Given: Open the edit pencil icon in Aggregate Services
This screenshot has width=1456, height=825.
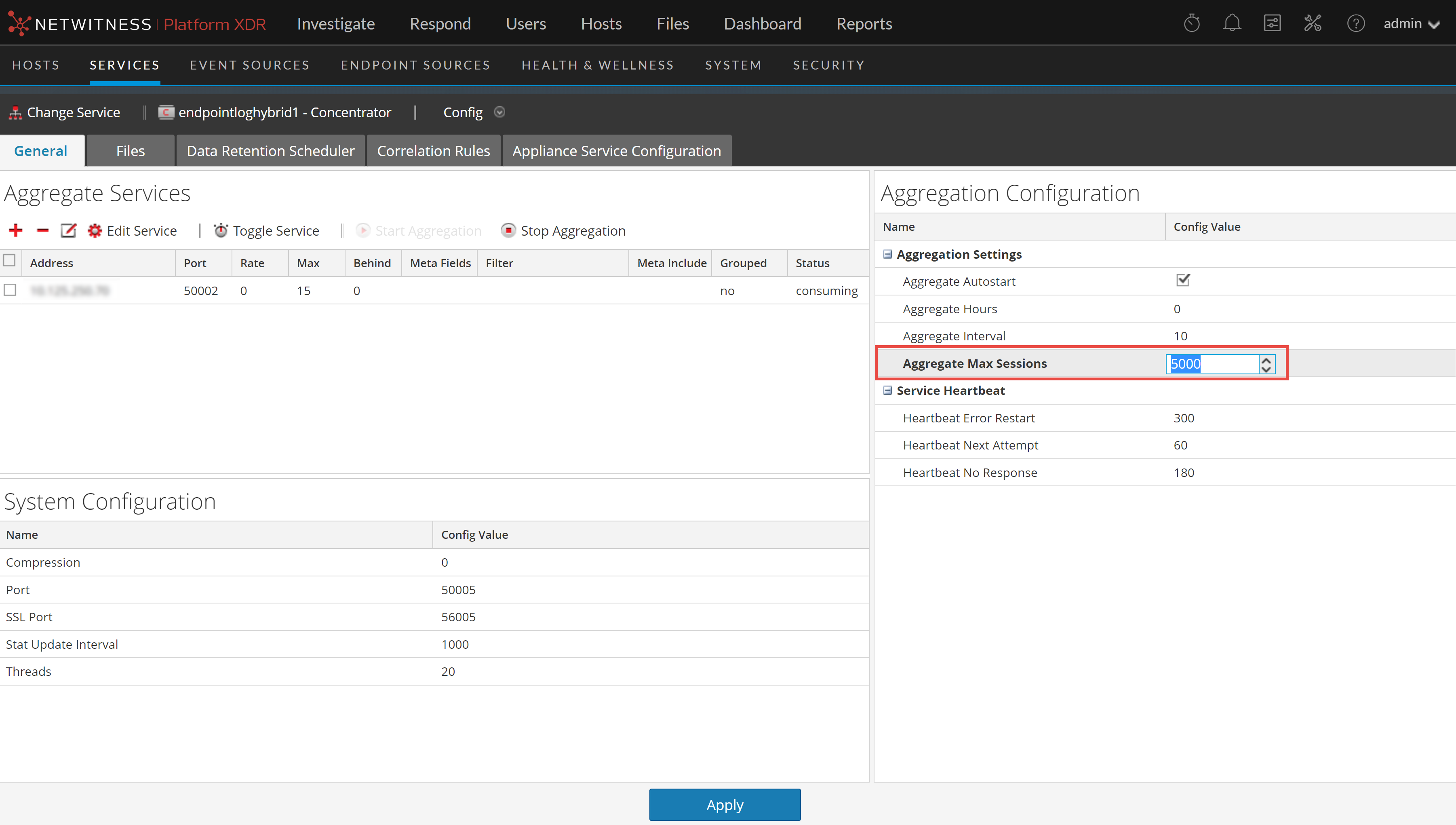Looking at the screenshot, I should 68,230.
